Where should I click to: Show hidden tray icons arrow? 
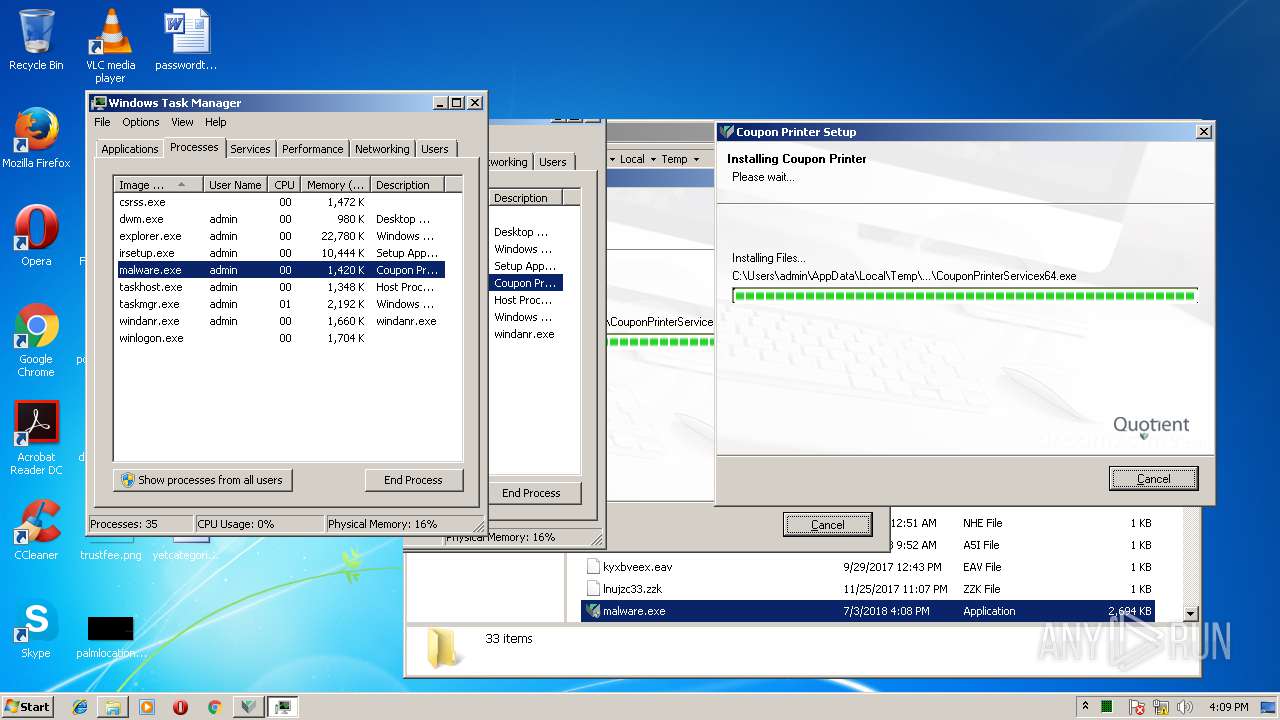coord(1086,707)
